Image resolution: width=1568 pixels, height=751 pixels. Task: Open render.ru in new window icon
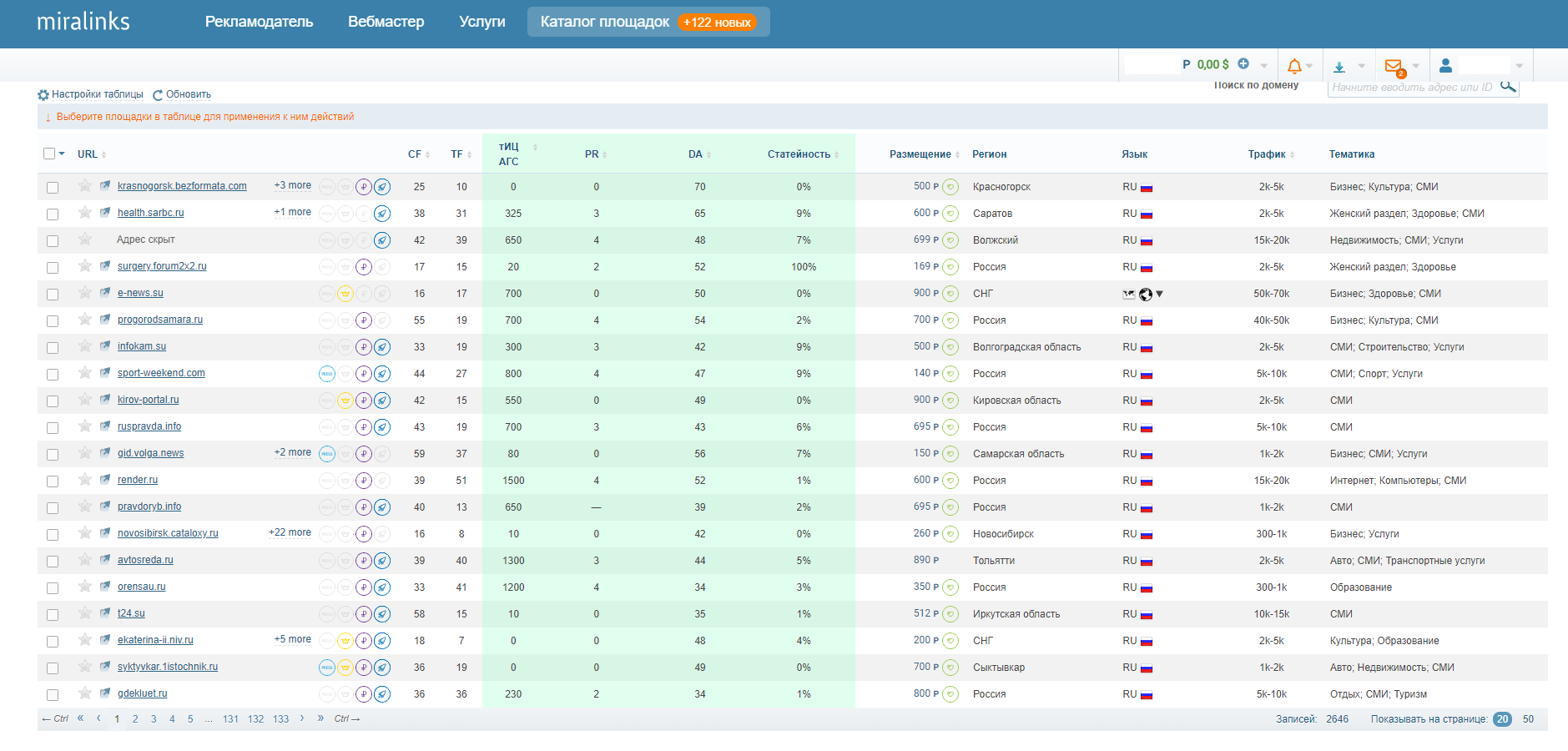[x=105, y=480]
